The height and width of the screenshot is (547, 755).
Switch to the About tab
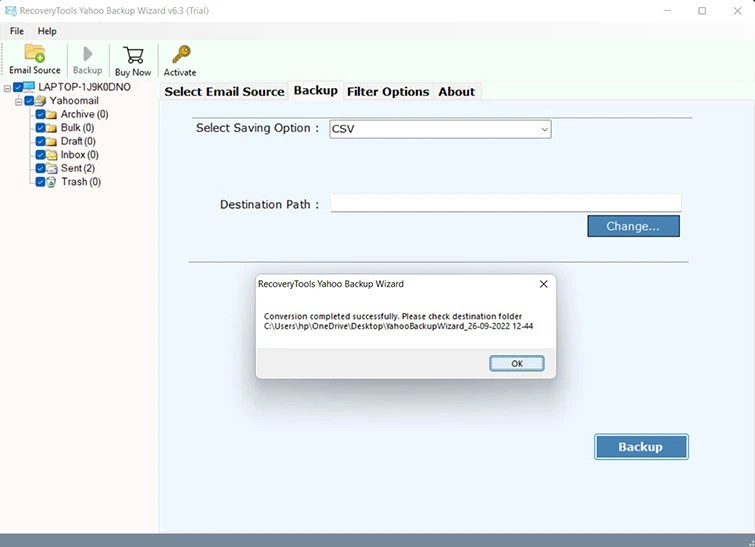[x=456, y=91]
